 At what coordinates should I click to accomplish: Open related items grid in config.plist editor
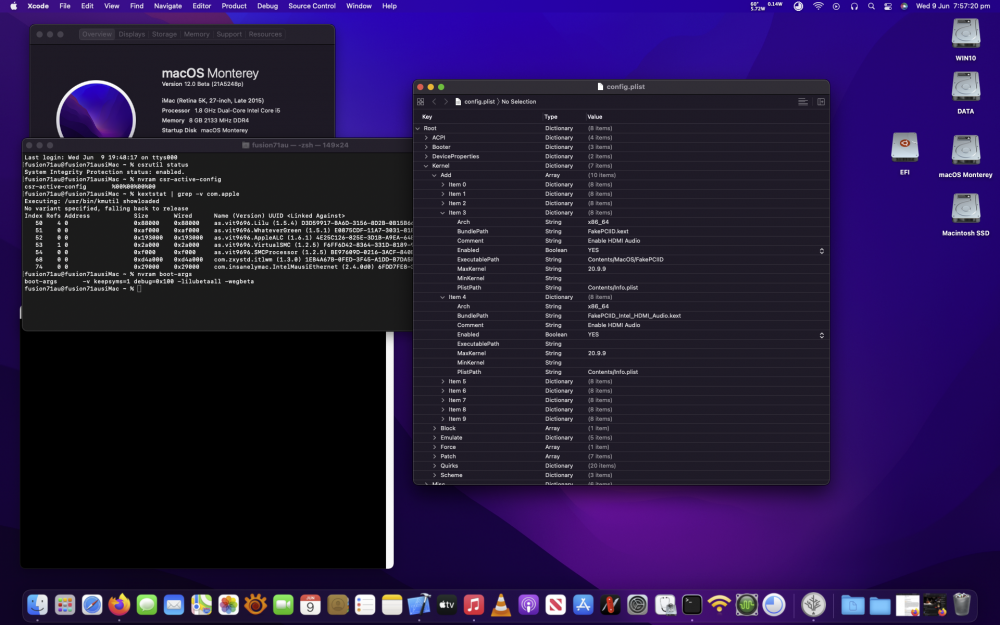420,101
